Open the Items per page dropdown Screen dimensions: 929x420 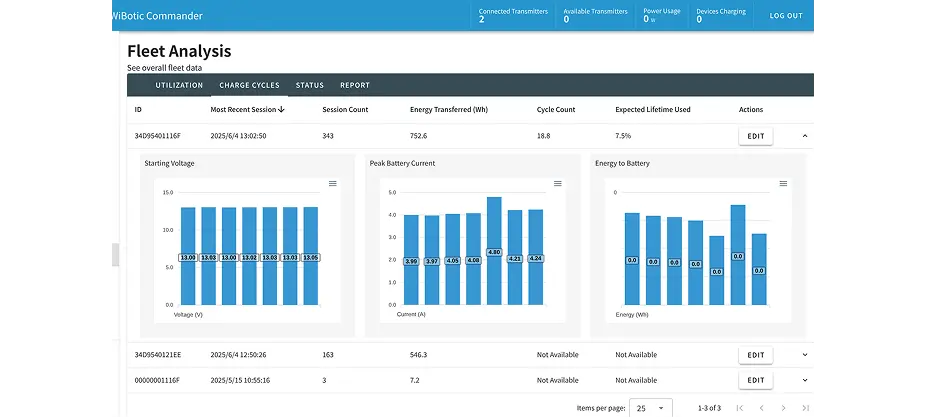(x=652, y=408)
